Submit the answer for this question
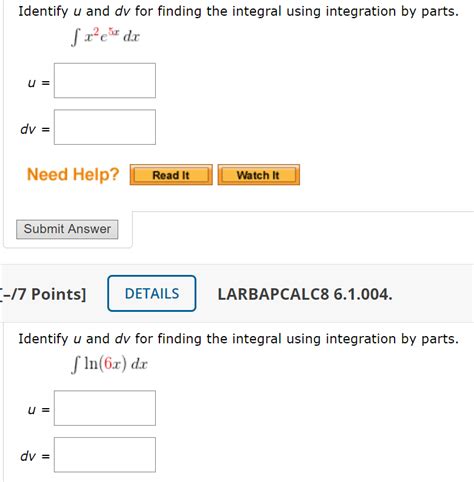474x482 pixels. [x=67, y=229]
